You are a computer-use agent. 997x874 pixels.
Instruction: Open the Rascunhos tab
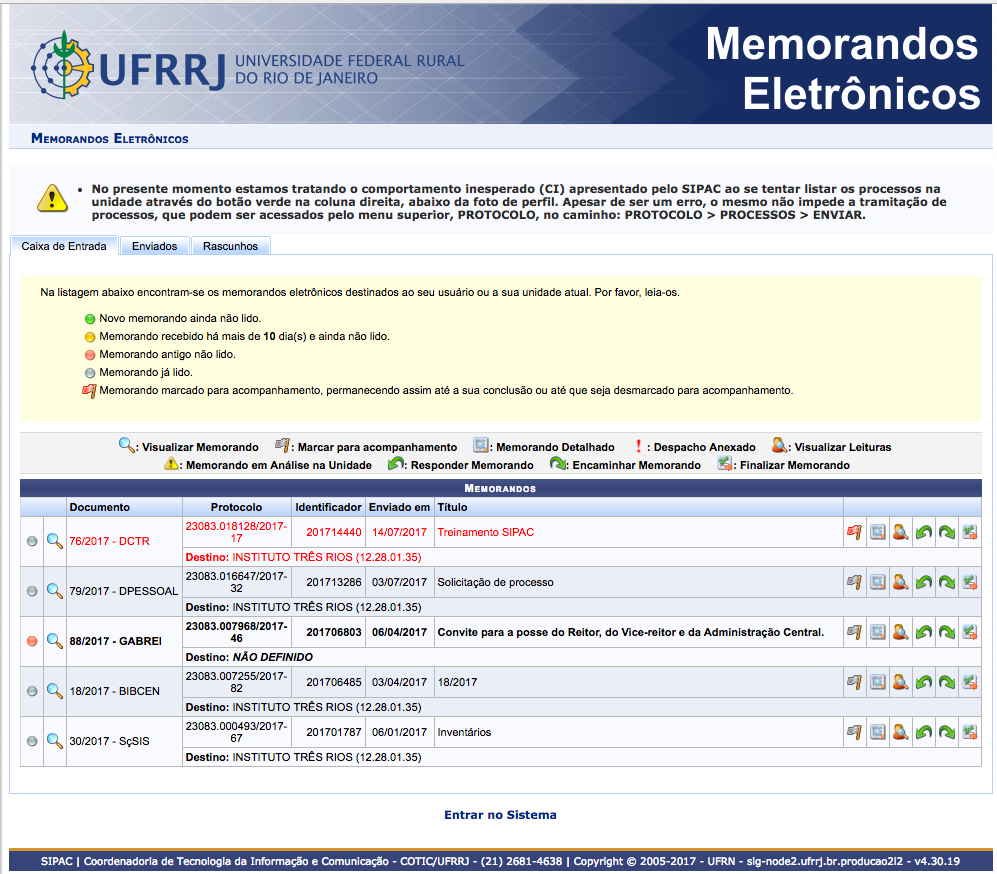tap(230, 246)
